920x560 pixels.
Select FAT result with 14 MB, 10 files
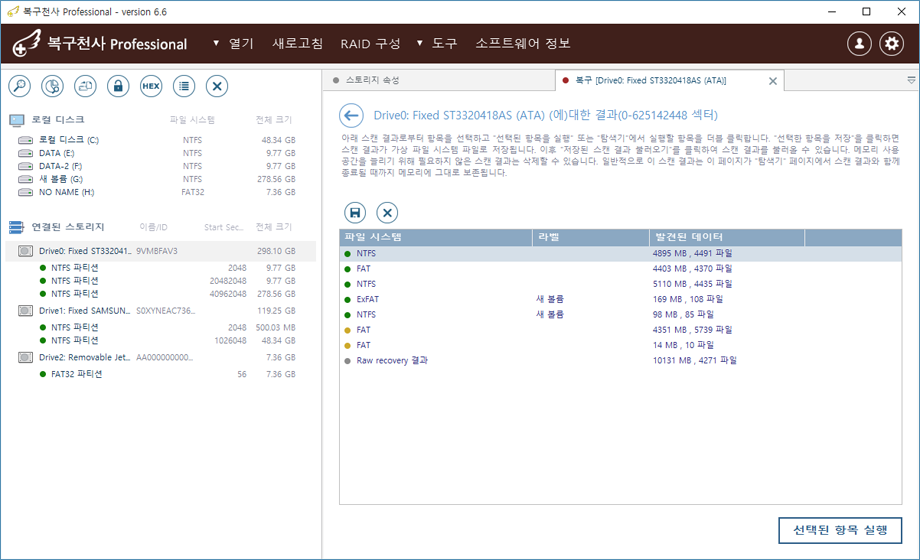620,345
